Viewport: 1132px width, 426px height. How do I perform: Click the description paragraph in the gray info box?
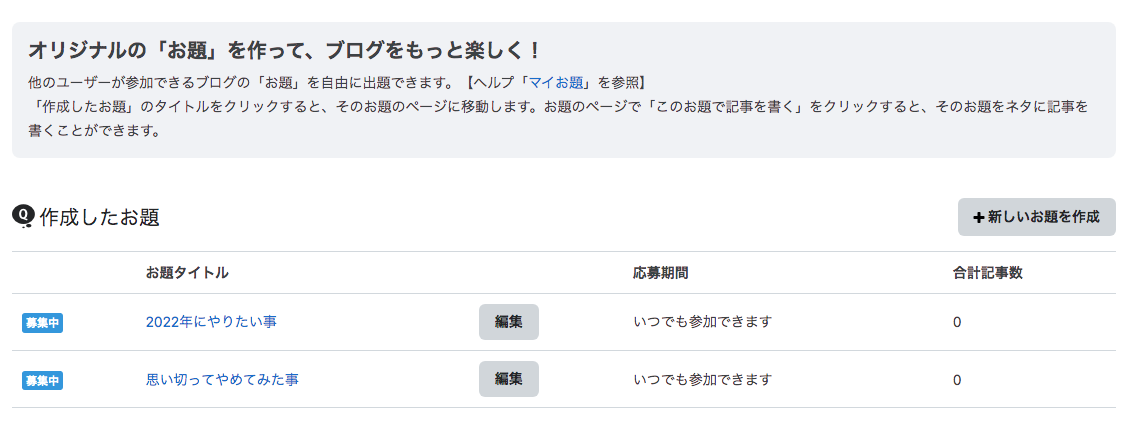[x=558, y=108]
